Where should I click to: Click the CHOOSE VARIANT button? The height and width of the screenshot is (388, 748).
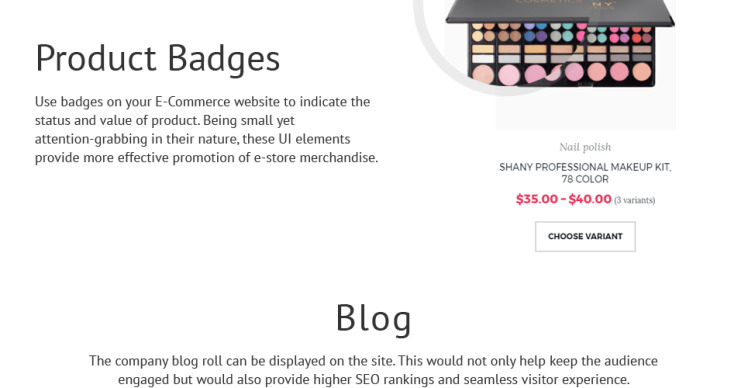[x=585, y=236]
